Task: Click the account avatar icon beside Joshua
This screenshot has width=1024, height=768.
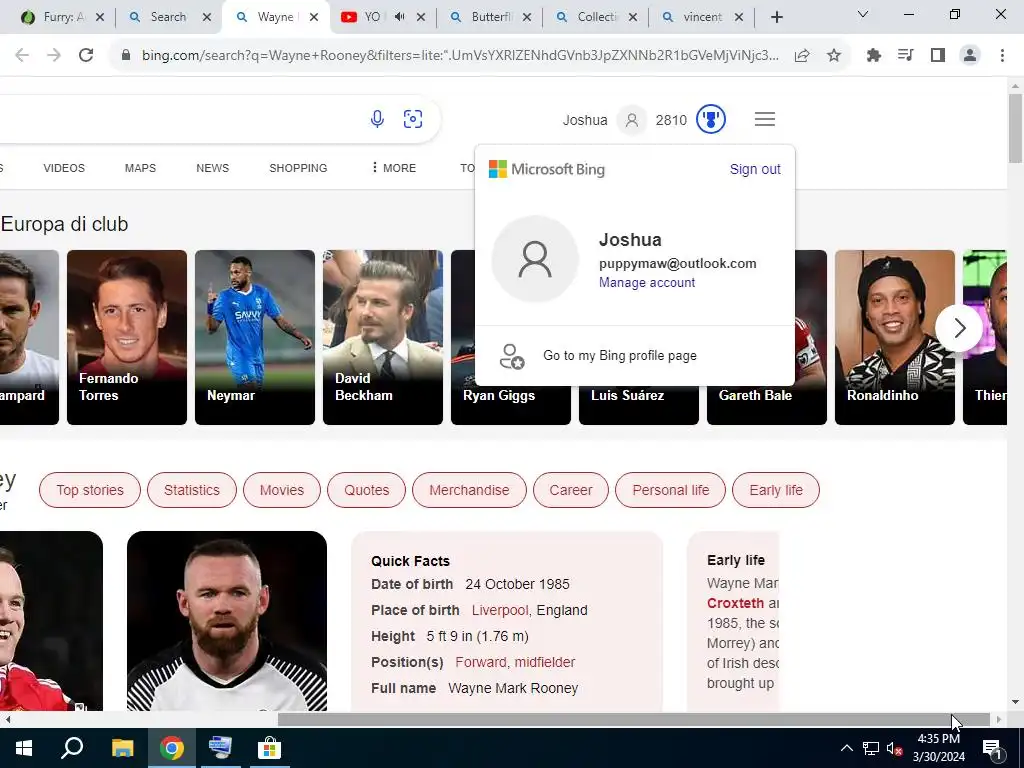Action: 632,120
